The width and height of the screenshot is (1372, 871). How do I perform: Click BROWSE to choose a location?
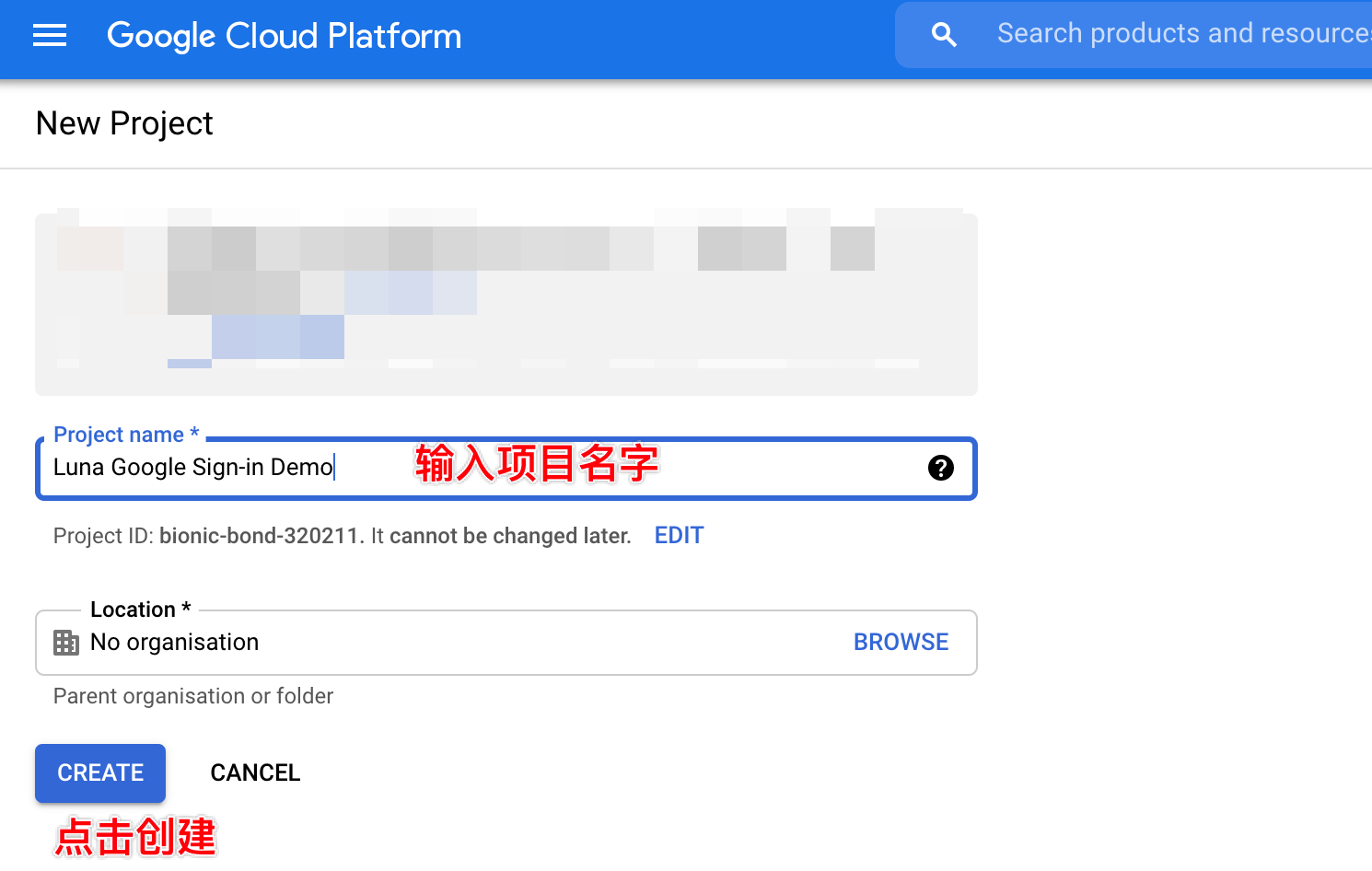click(901, 642)
